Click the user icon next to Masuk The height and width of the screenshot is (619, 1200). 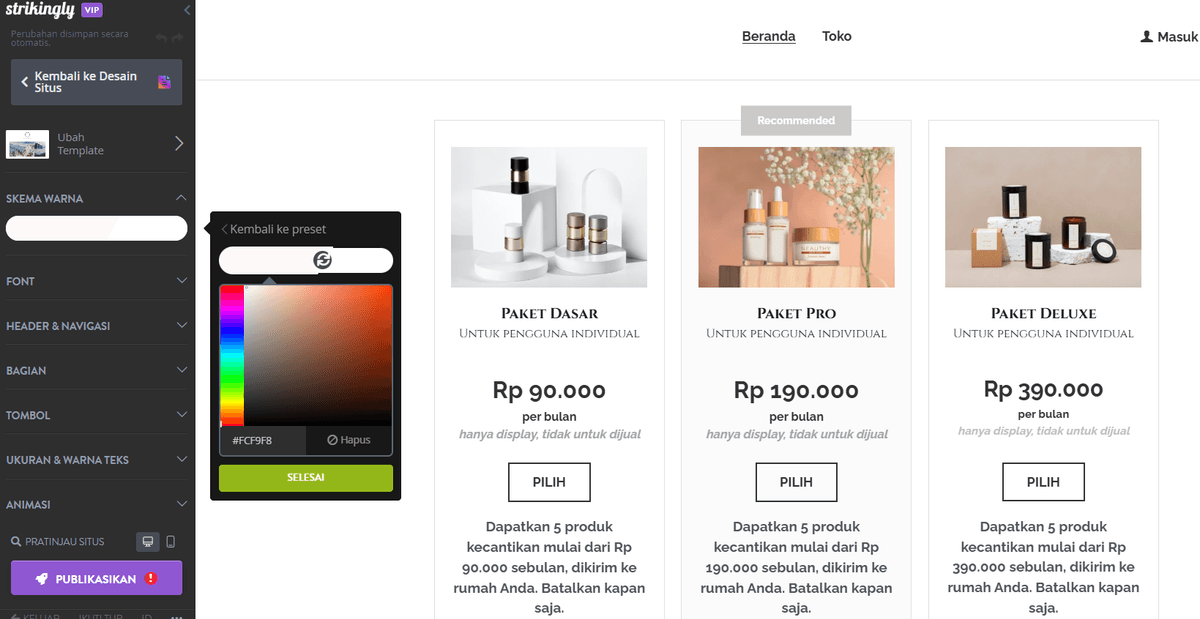click(1146, 36)
